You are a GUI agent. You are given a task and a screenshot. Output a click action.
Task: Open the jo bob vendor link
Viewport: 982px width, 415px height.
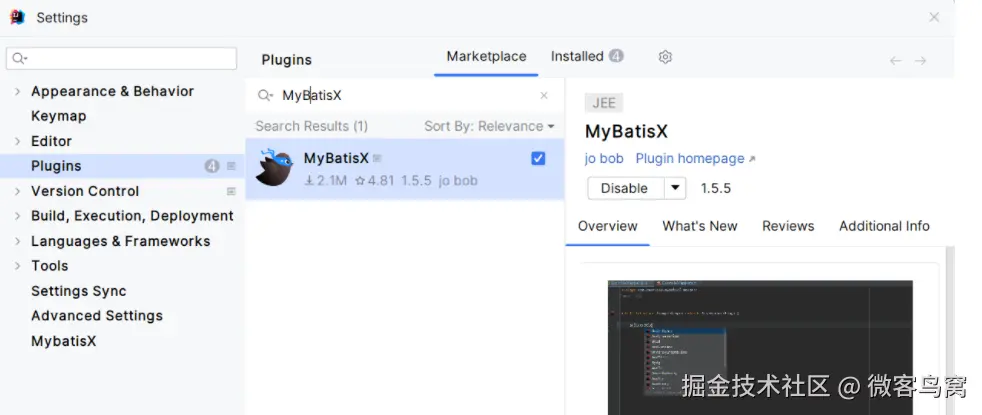(604, 159)
